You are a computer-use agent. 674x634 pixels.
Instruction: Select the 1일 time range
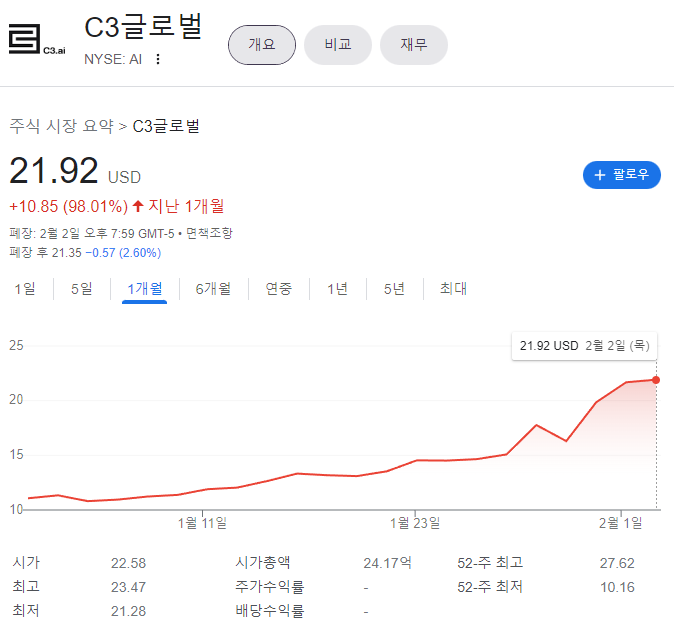(x=25, y=288)
